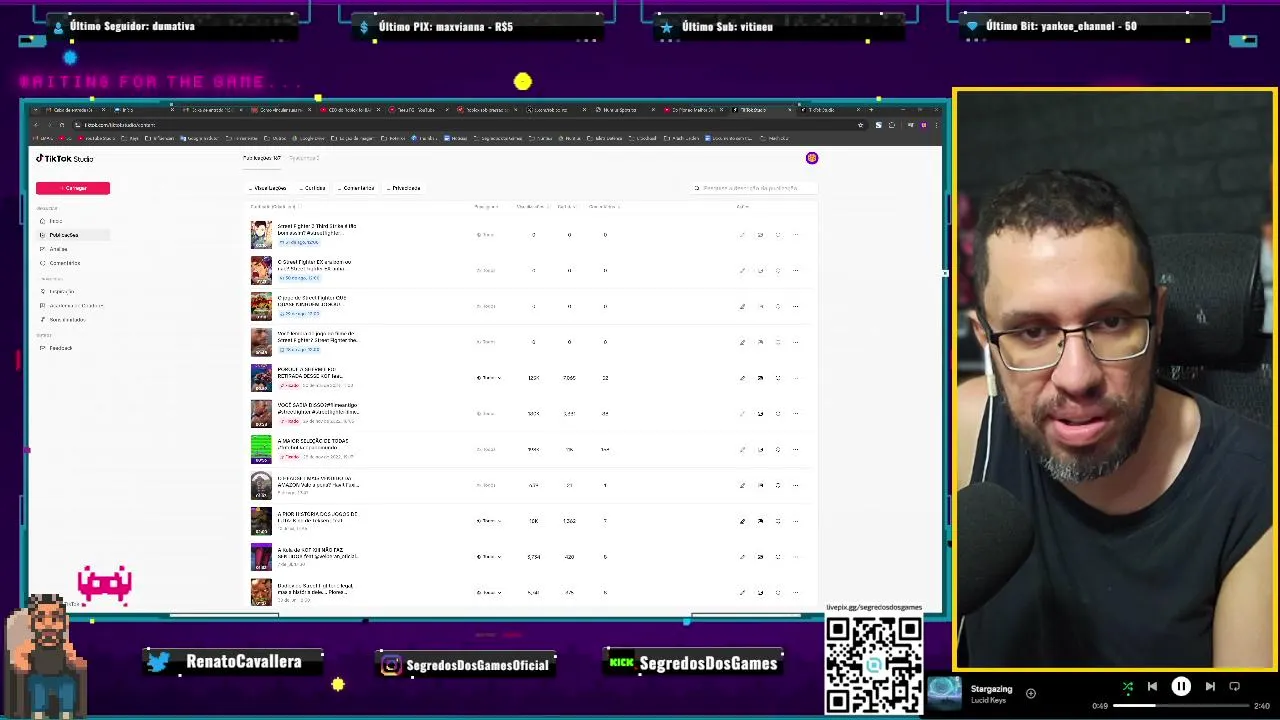1280x720 pixels.
Task: Open Feedback in the sidebar
Action: pos(60,348)
